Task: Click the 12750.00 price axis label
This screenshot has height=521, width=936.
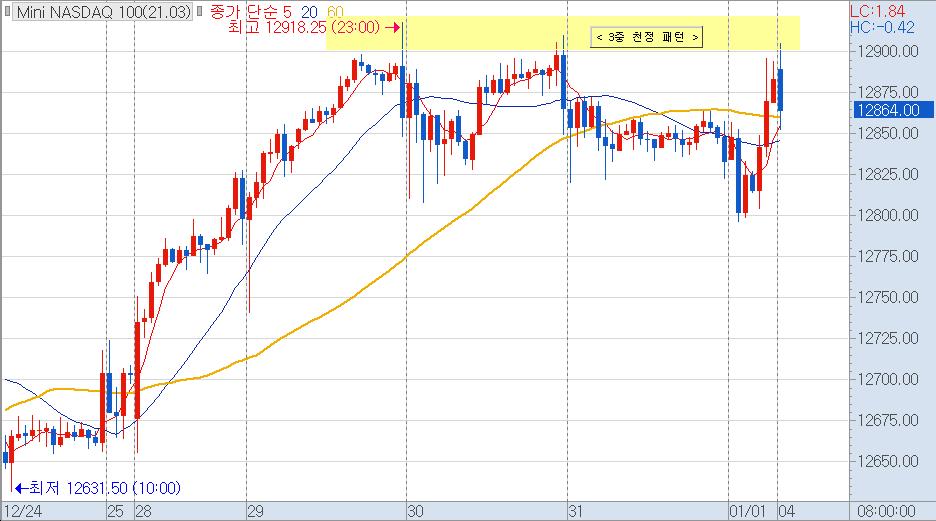Action: (888, 297)
